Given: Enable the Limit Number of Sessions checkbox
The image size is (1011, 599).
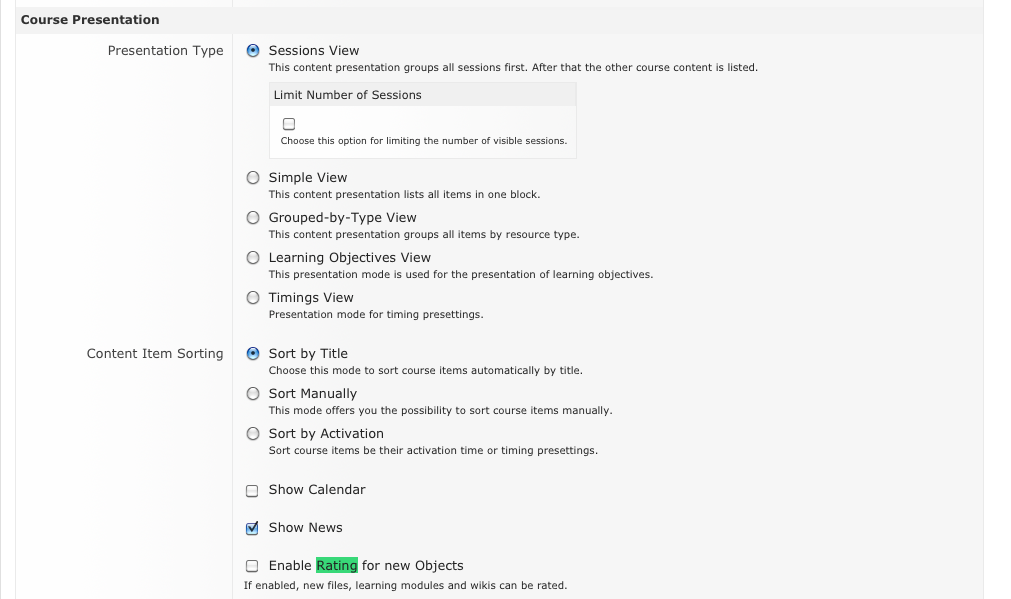Looking at the screenshot, I should (289, 124).
